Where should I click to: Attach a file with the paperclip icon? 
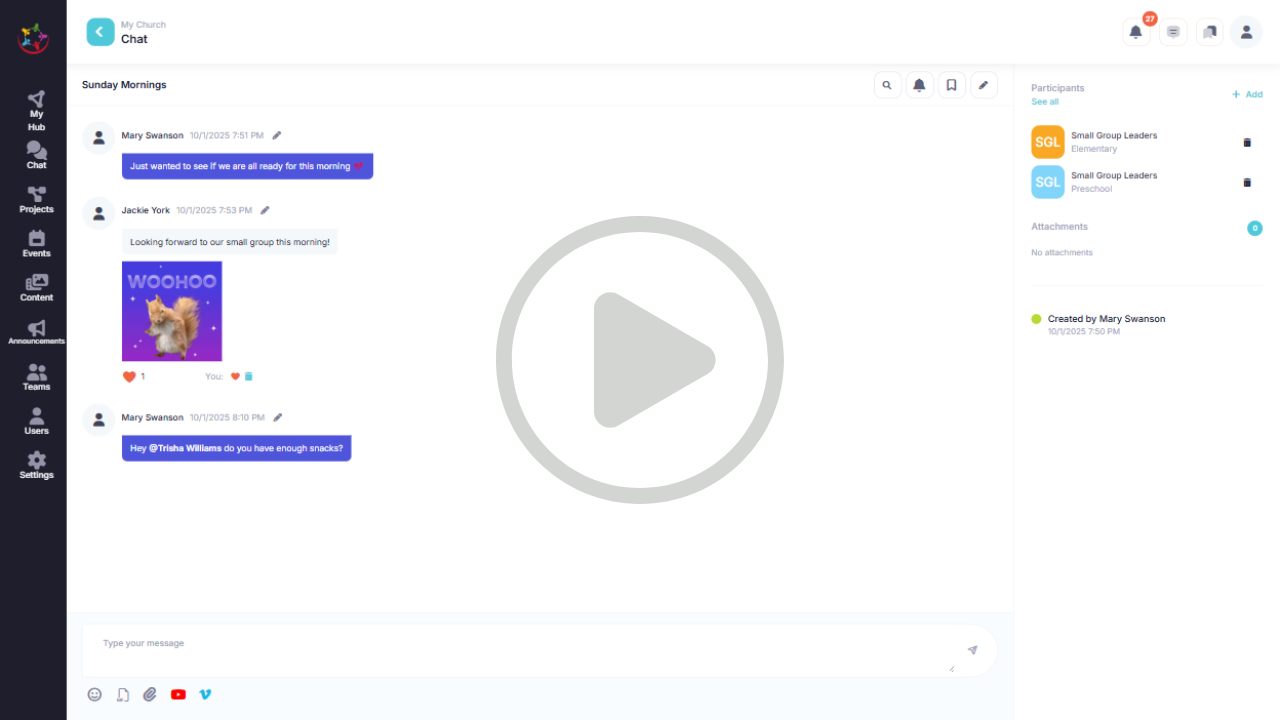pyautogui.click(x=150, y=694)
